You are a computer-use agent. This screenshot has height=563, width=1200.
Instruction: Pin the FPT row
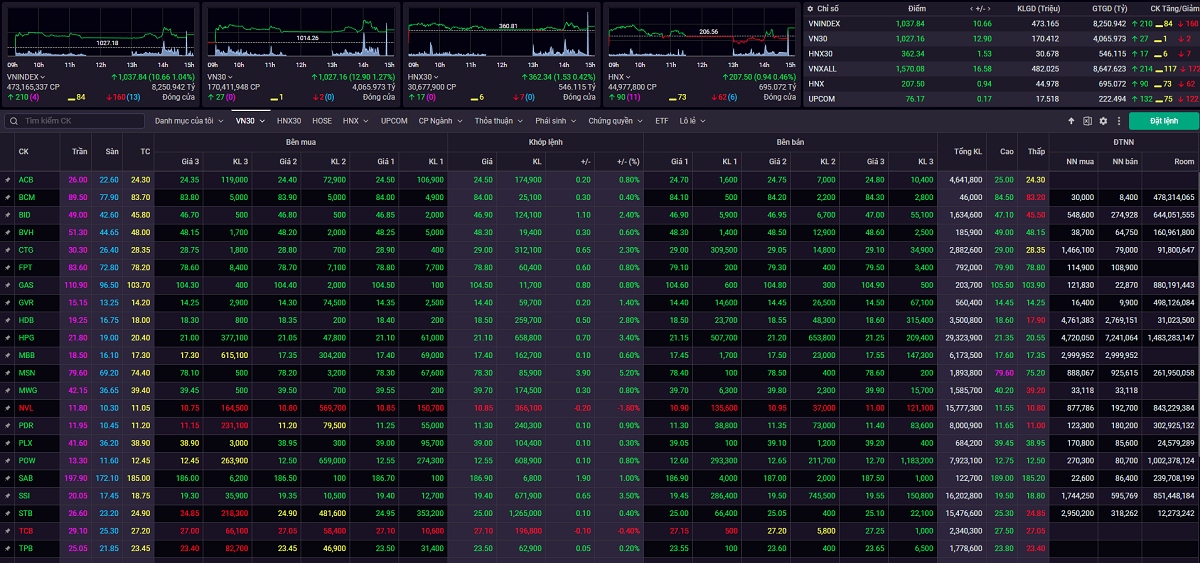click(x=7, y=267)
